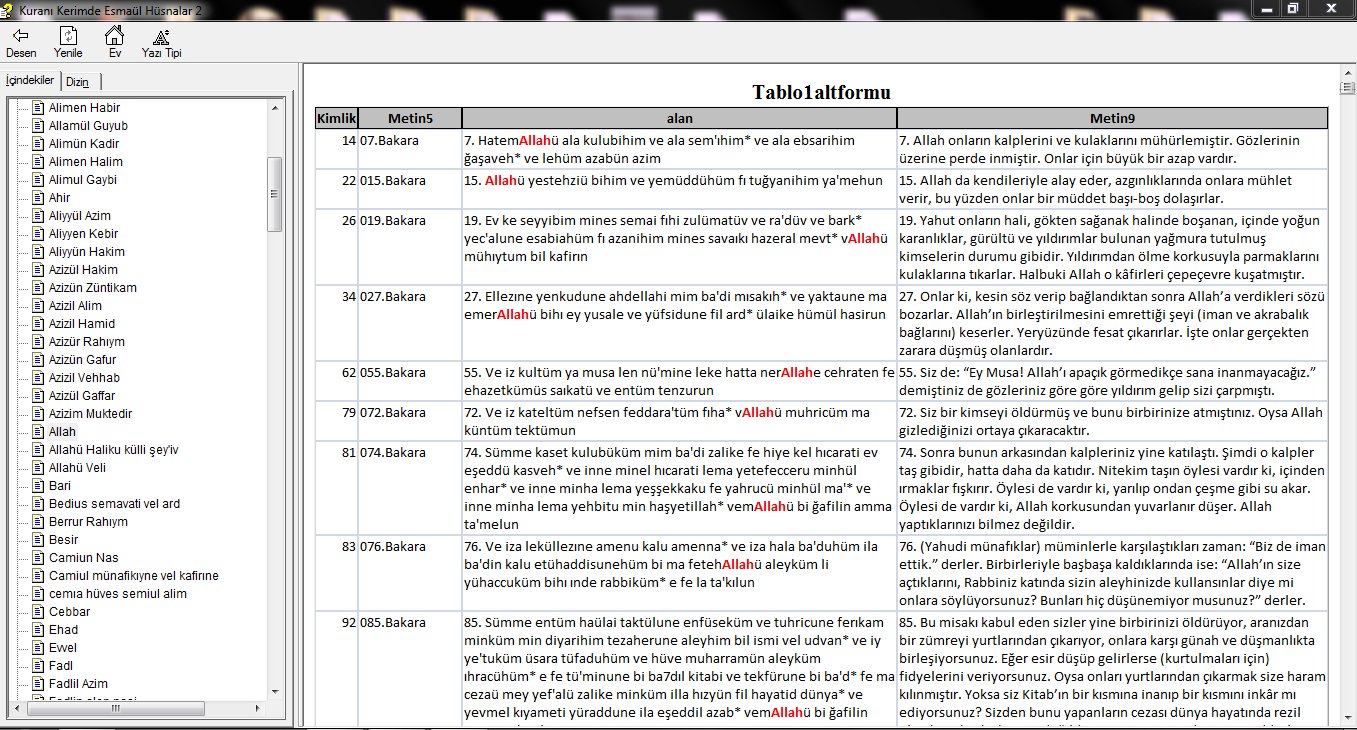
Task: Click page icon next to Cebbar
Action: [x=38, y=612]
